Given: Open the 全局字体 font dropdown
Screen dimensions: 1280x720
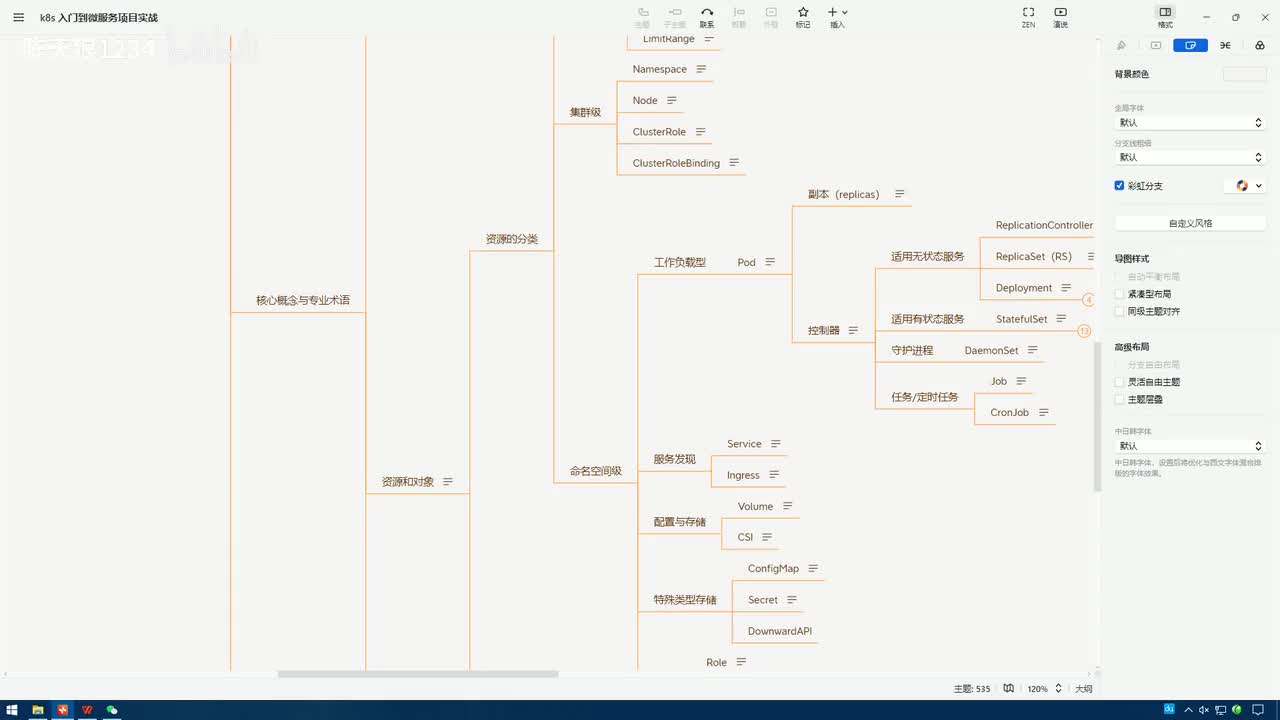Looking at the screenshot, I should (x=1190, y=123).
